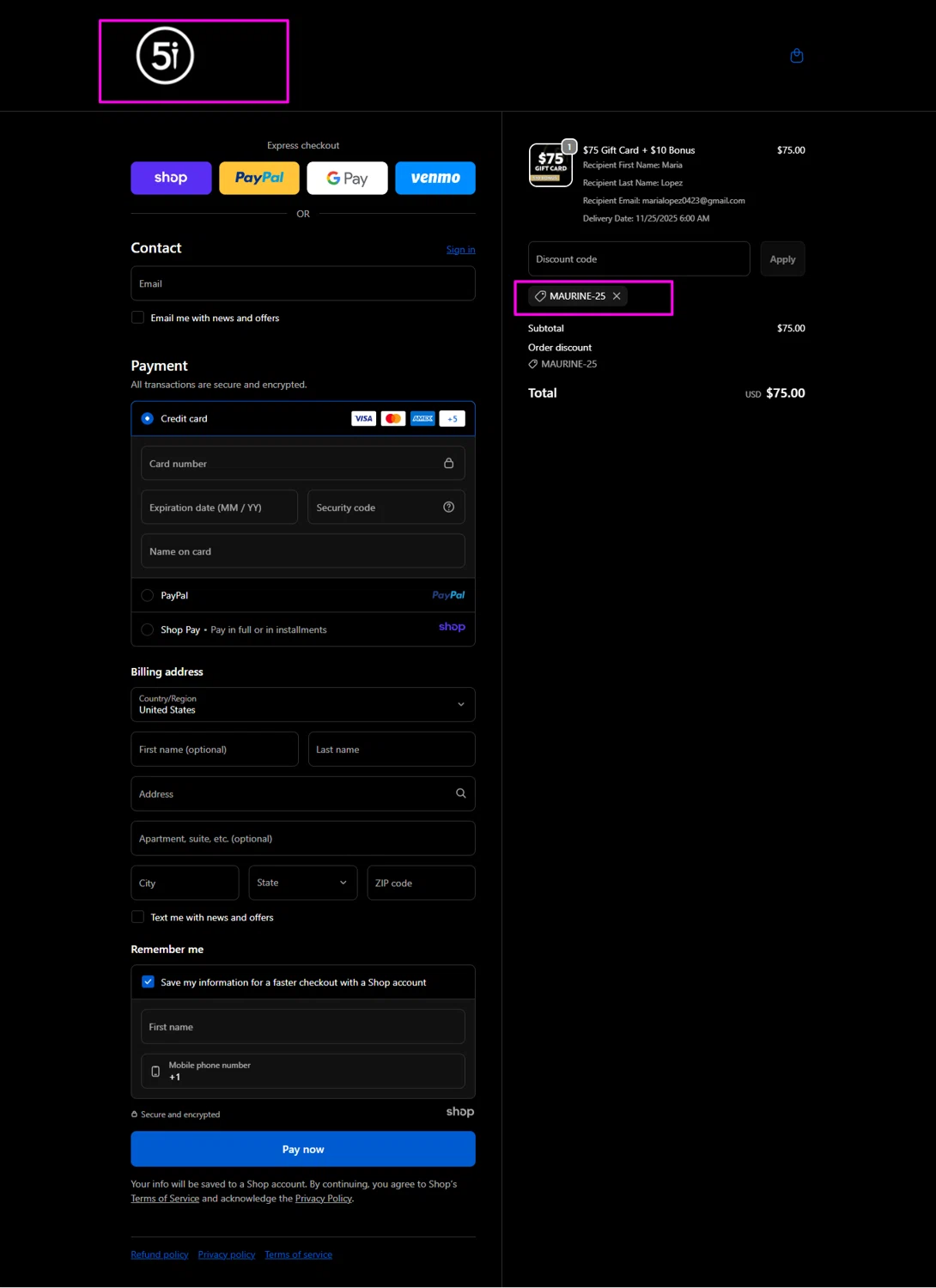Check out with Google Pay express button
This screenshot has width=936, height=1288.
347,178
